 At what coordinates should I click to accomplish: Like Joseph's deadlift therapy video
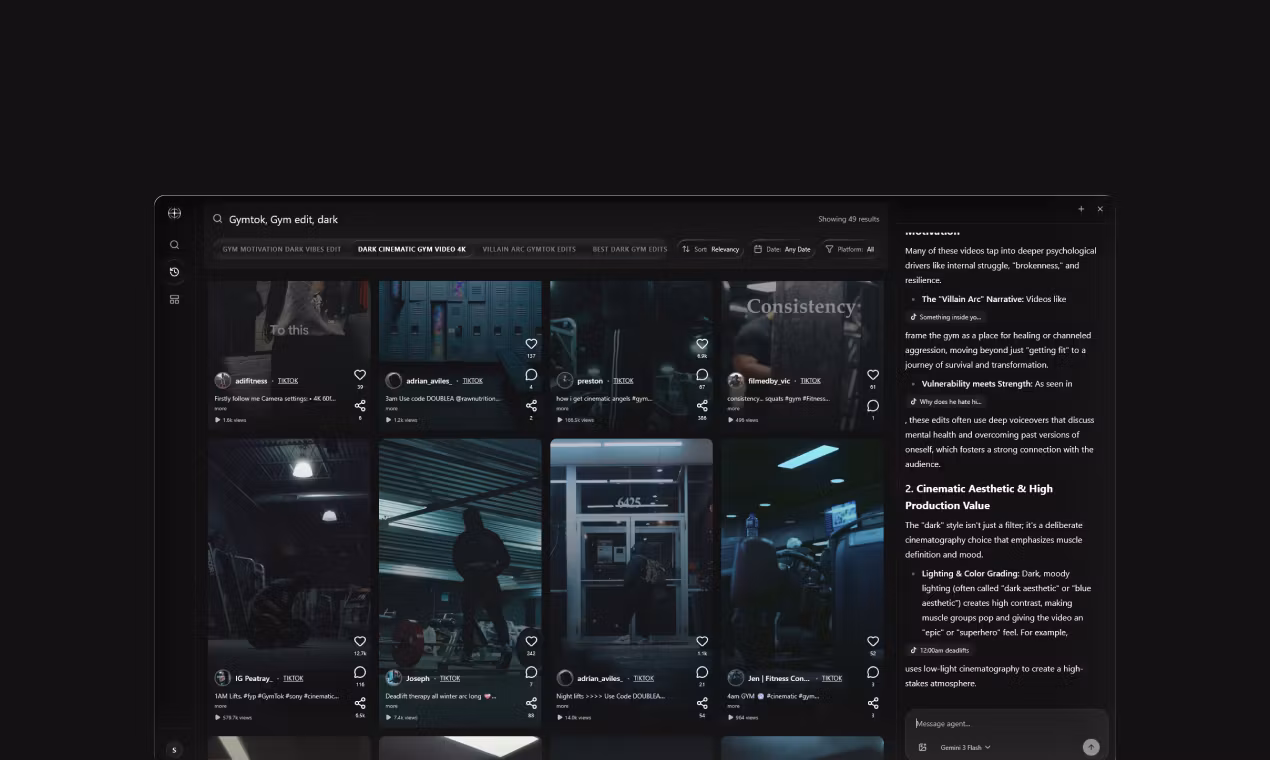[x=531, y=641]
